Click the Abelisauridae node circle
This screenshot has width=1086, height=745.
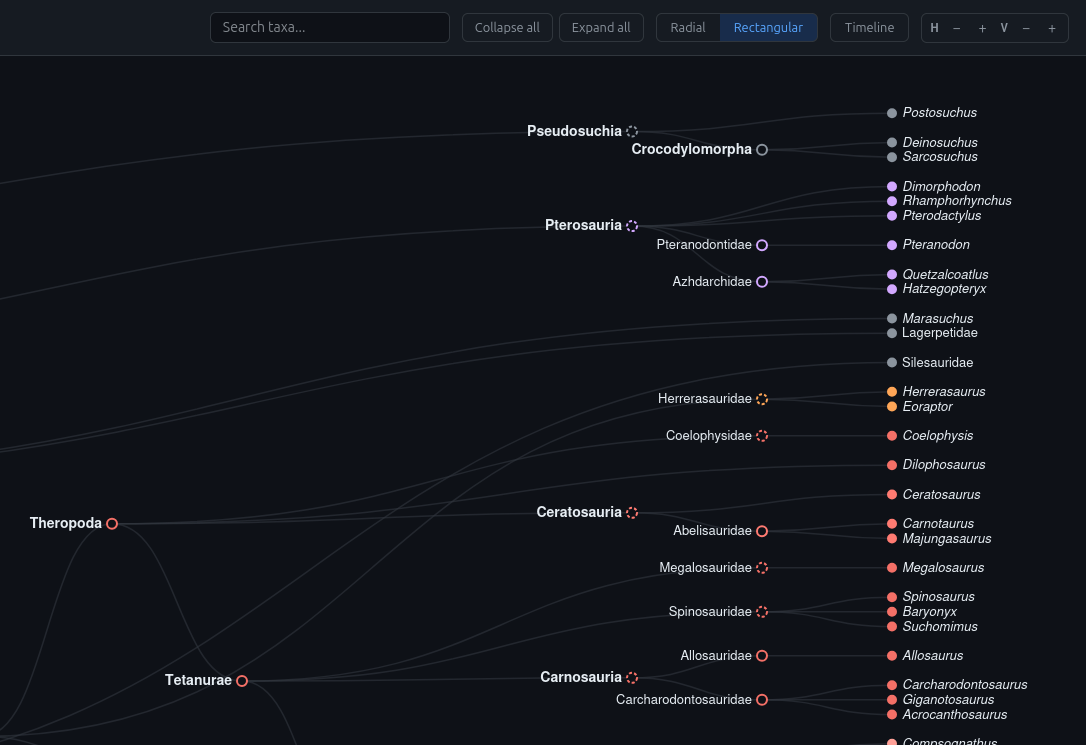[762, 531]
